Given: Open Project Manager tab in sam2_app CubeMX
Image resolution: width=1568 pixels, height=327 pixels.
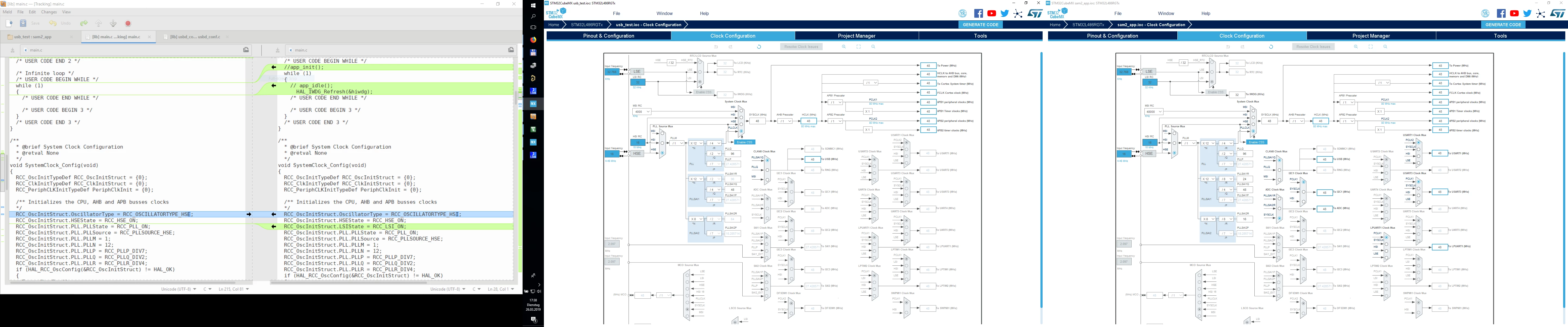Looking at the screenshot, I should click(x=1371, y=36).
